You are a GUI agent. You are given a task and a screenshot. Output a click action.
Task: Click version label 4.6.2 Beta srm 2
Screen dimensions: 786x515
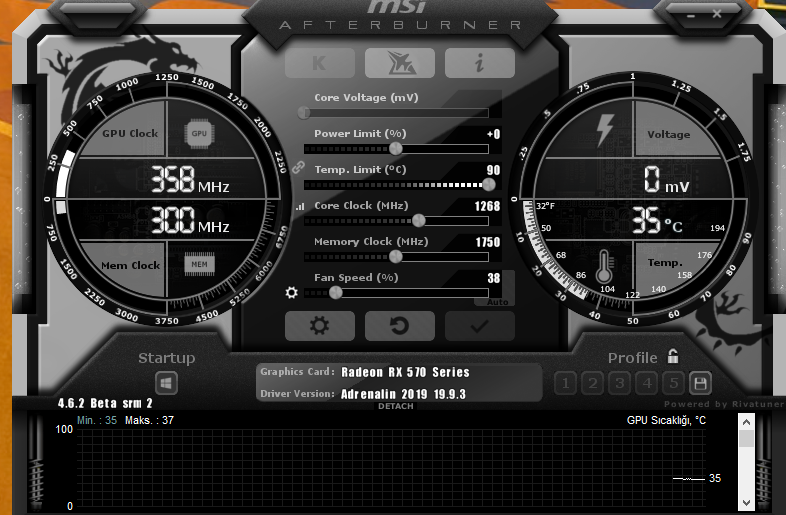pyautogui.click(x=105, y=403)
